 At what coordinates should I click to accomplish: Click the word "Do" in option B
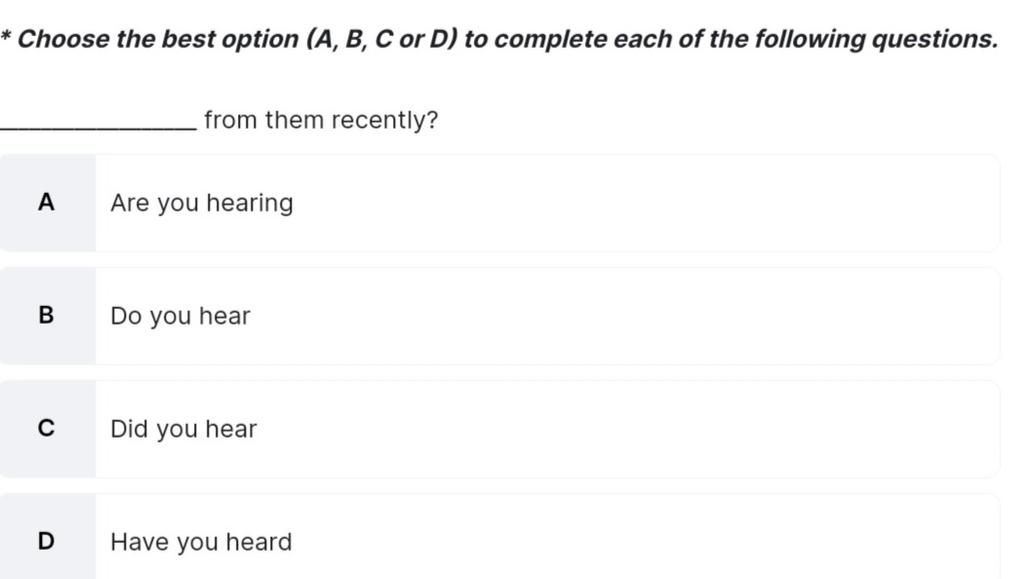(126, 316)
